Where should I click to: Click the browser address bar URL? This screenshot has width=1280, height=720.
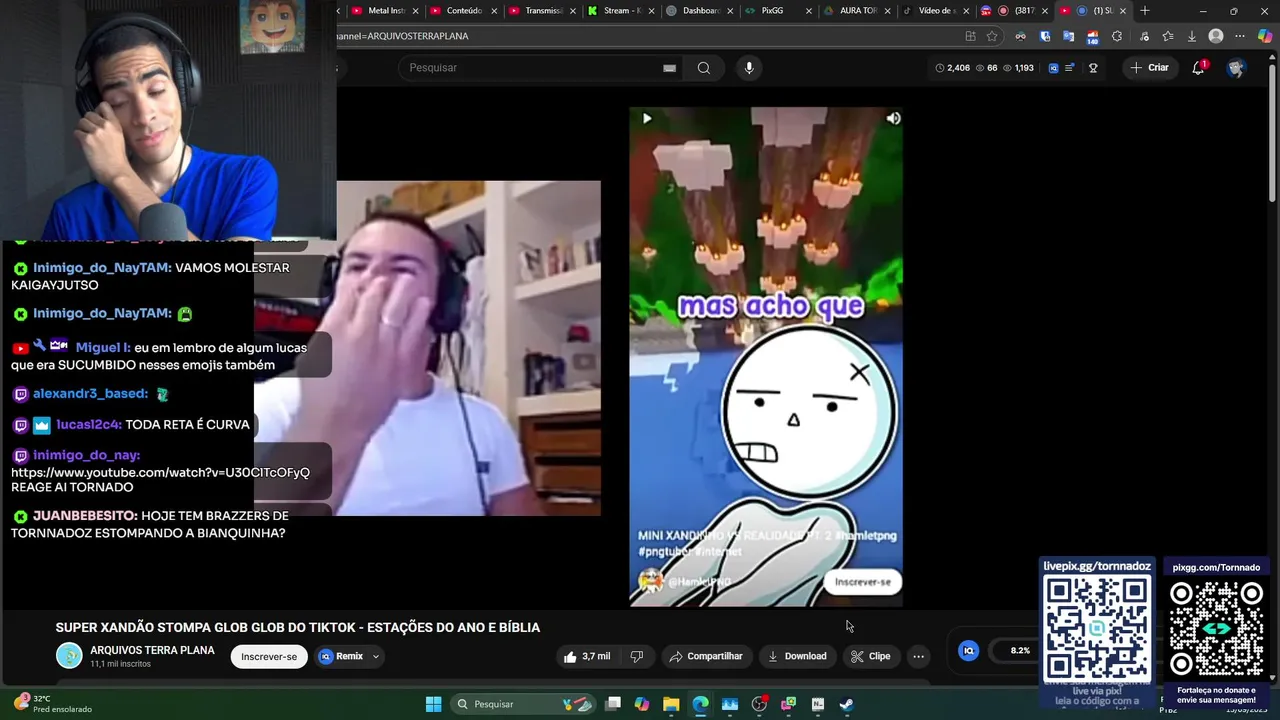pos(403,36)
